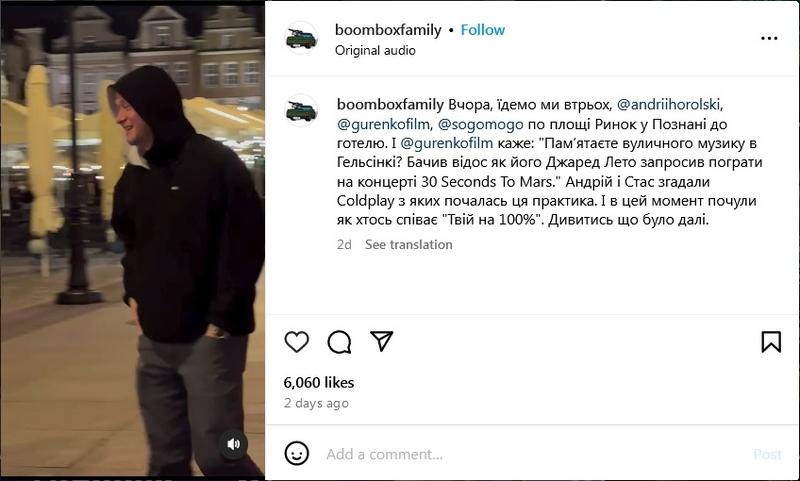
Task: Open @sogomogo profile mention
Action: (x=481, y=124)
